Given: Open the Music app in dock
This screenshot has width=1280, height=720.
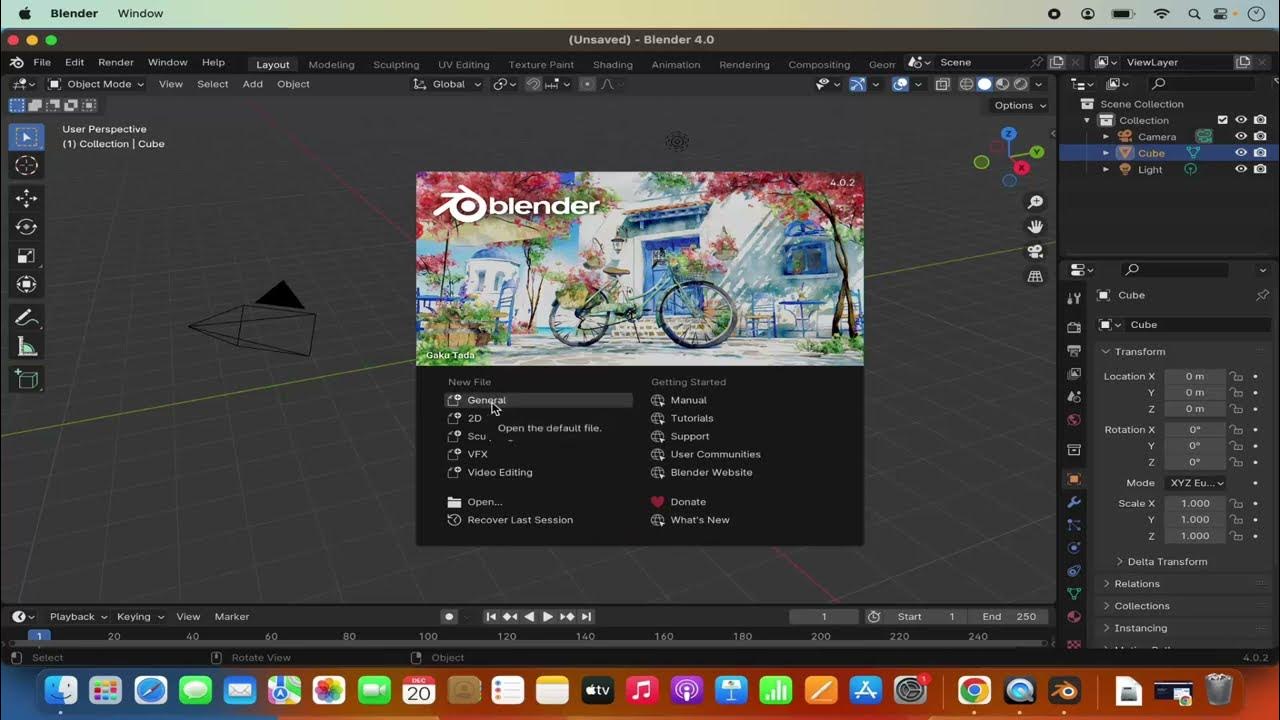Looking at the screenshot, I should click(x=641, y=690).
